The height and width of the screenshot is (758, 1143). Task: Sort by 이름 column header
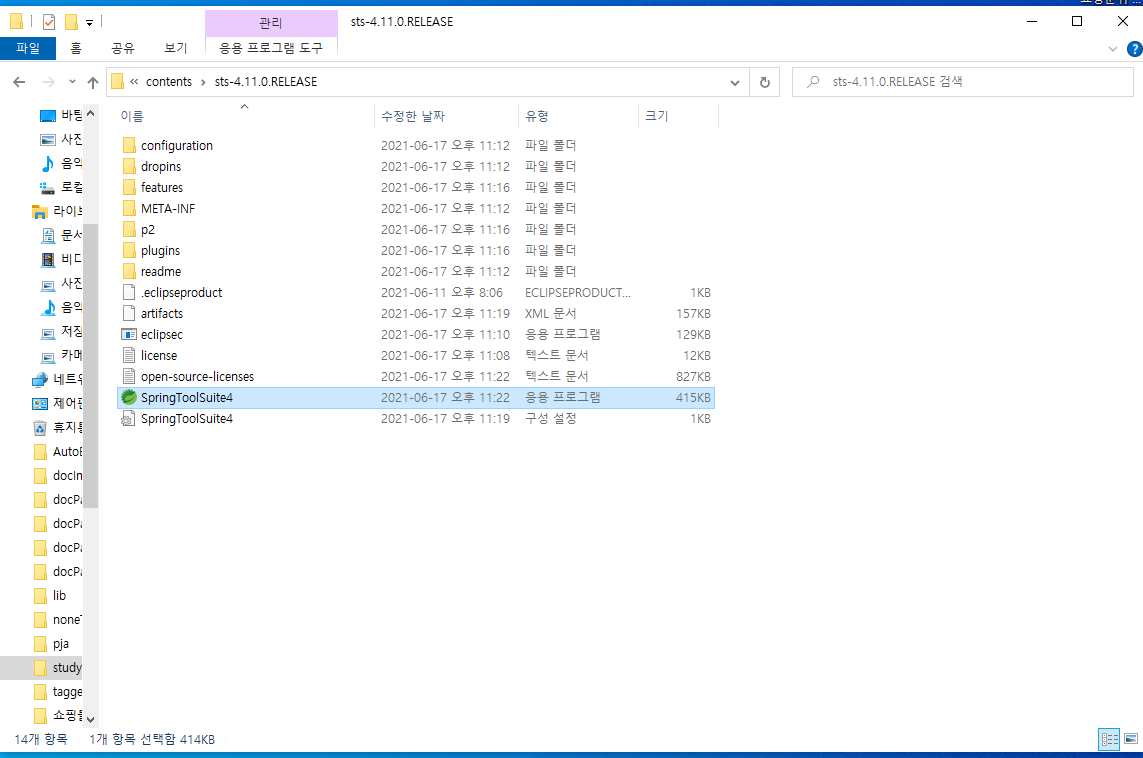(246, 116)
